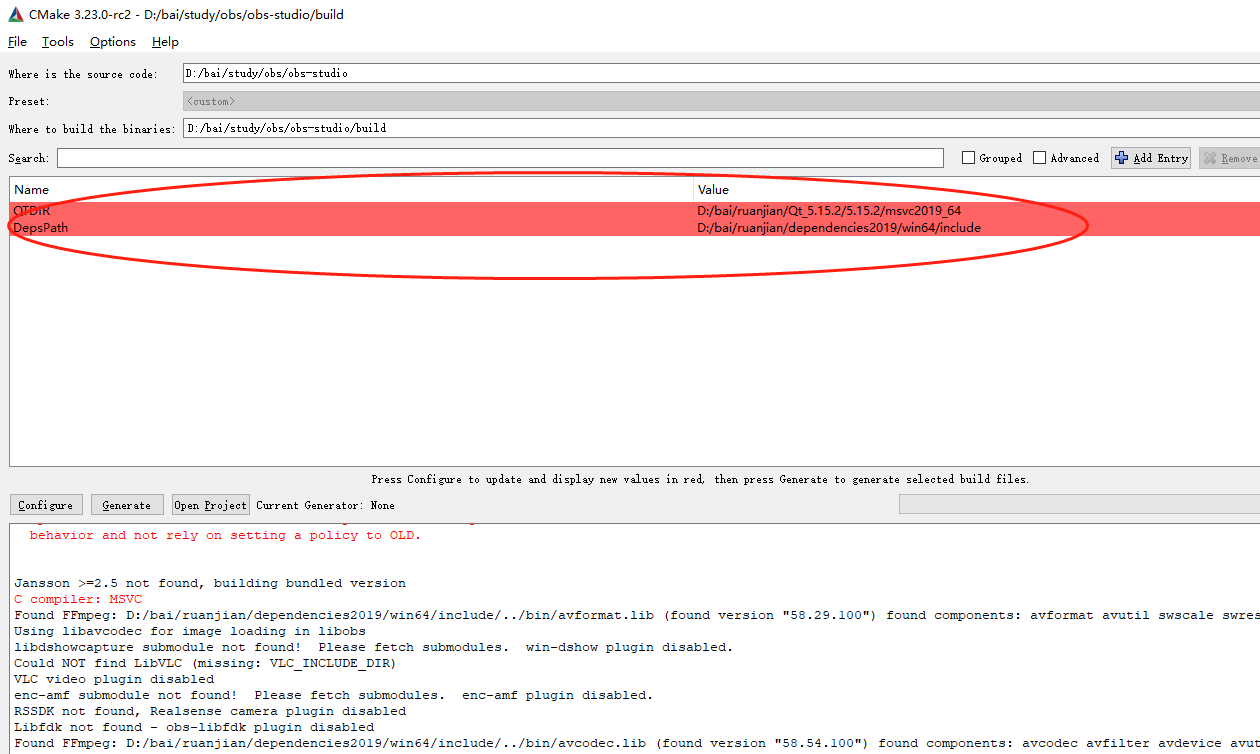Click the 'Found FFmpeg' avcodec.lib log line
Viewport: 1260px width, 754px height.
click(x=637, y=743)
